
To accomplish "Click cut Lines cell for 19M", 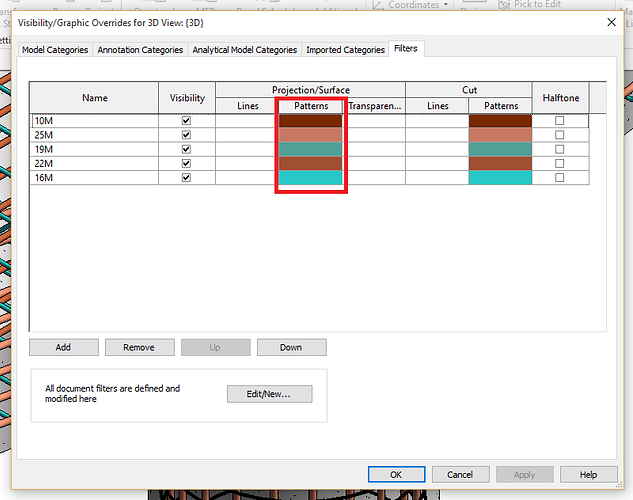I will tap(437, 149).
